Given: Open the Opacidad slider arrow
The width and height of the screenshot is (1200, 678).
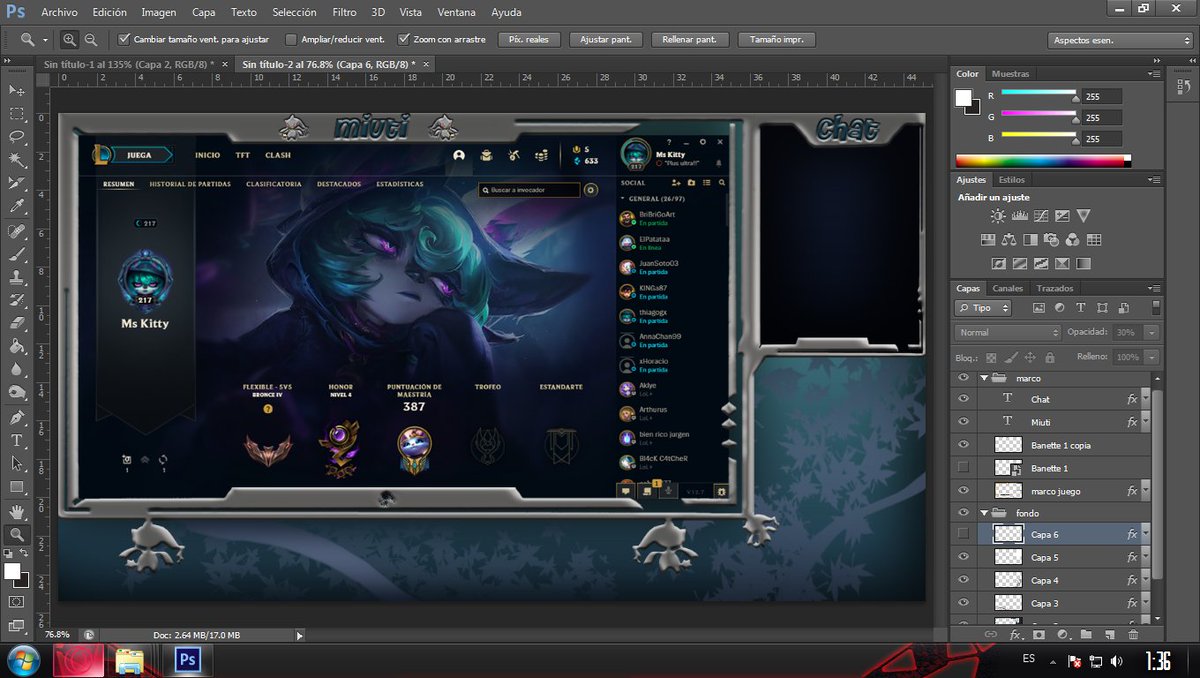Looking at the screenshot, I should (x=1153, y=332).
